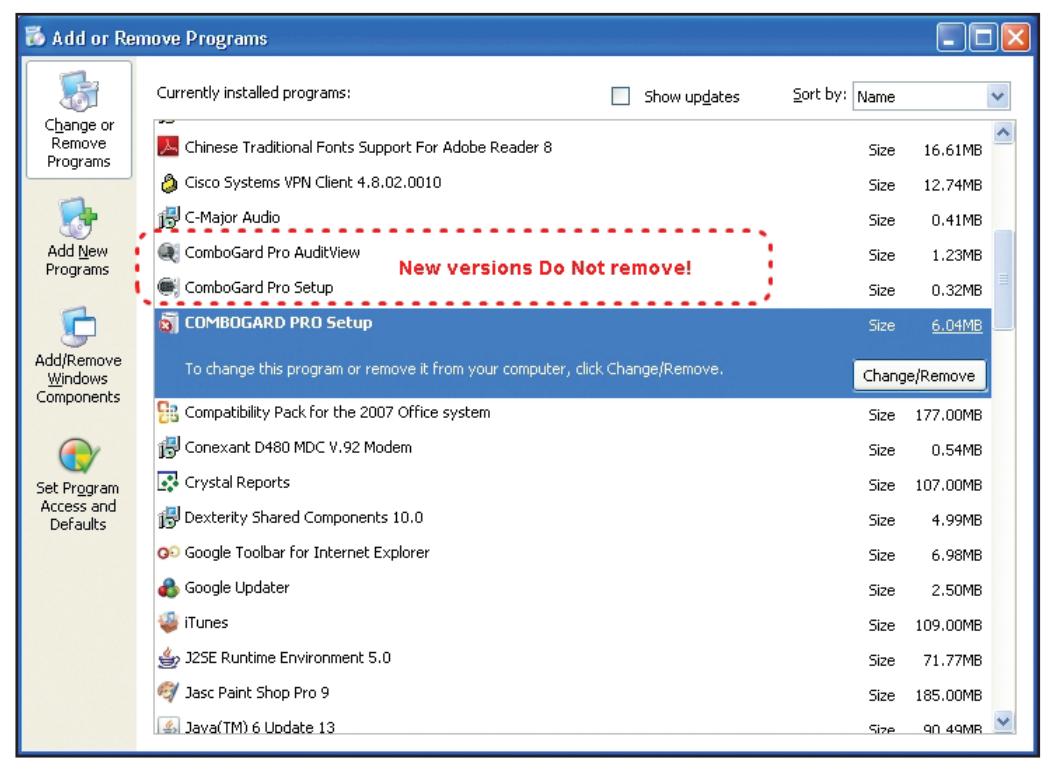Select Google Toolbar for Internet Explorer

573,552
